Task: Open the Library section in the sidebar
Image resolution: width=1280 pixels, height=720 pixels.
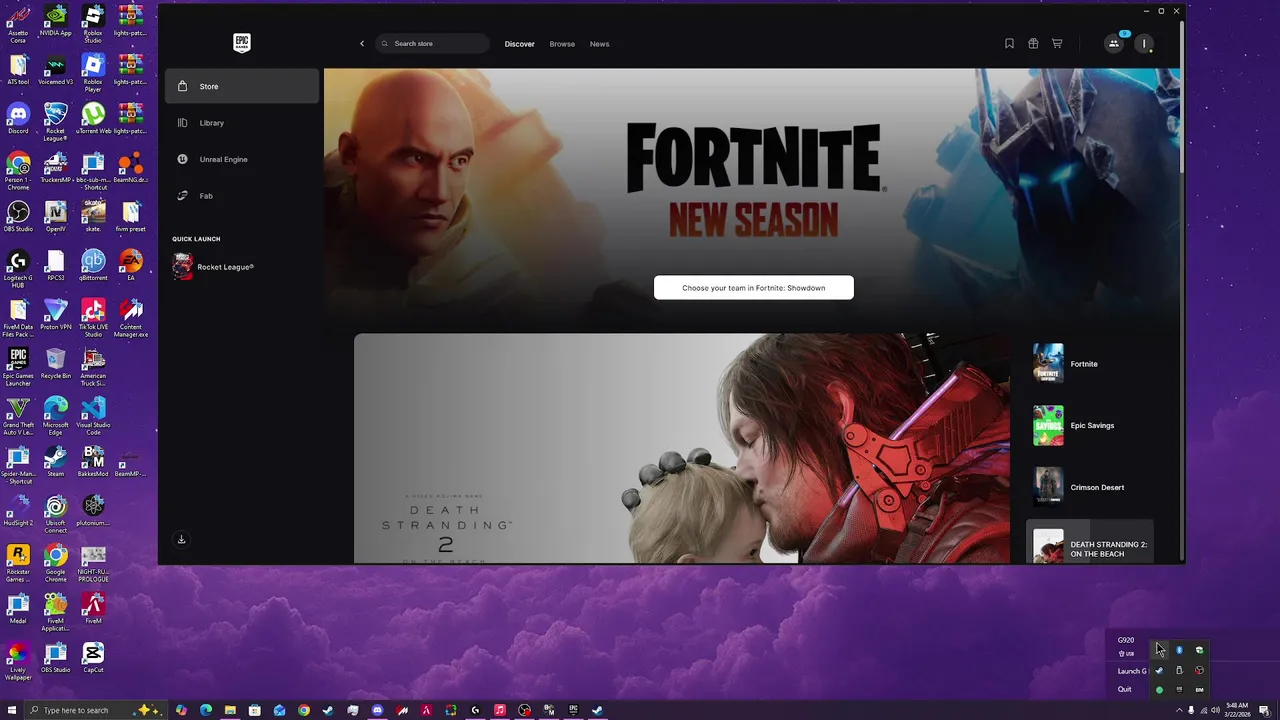Action: (242, 123)
